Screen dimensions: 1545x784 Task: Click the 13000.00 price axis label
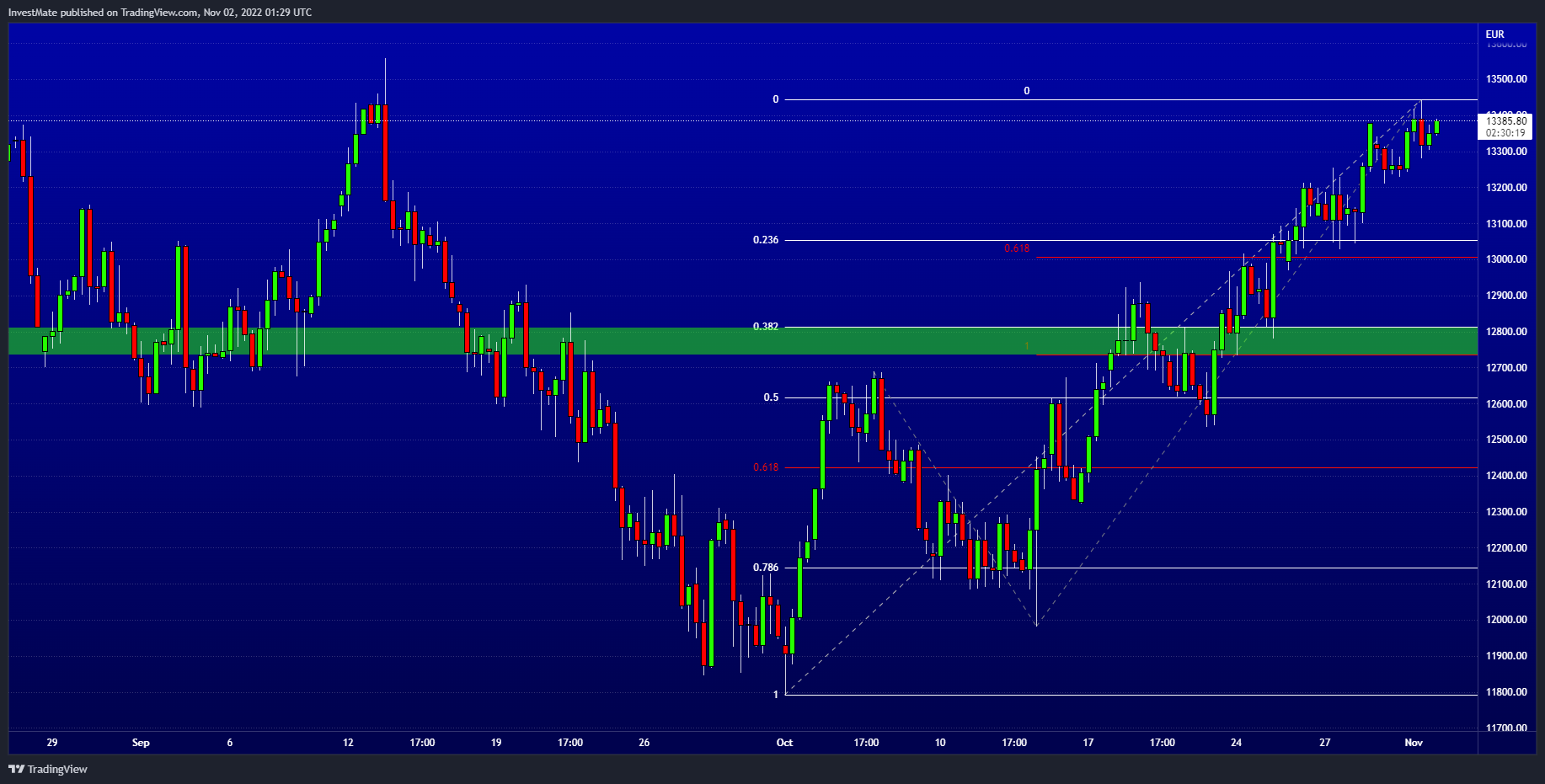1506,259
